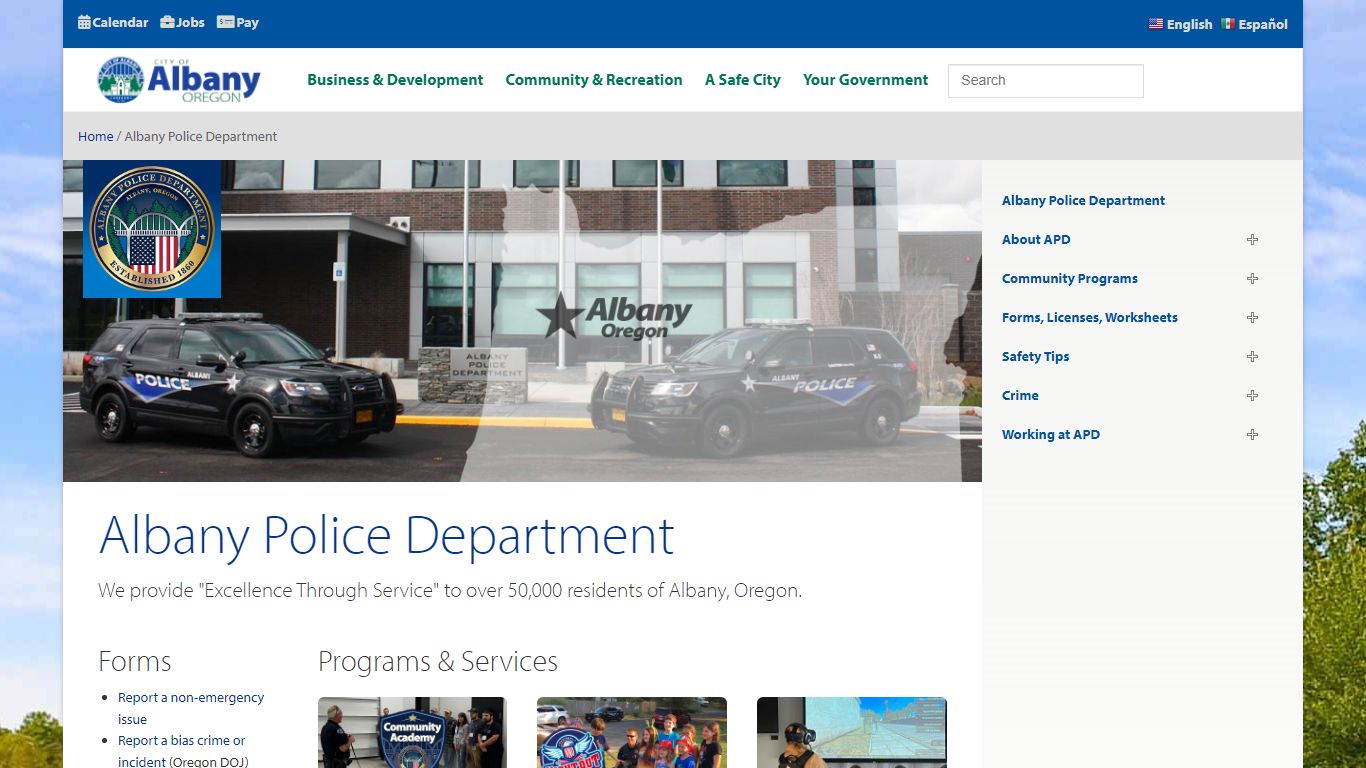Click the City of Albany Oregon logo

179,80
